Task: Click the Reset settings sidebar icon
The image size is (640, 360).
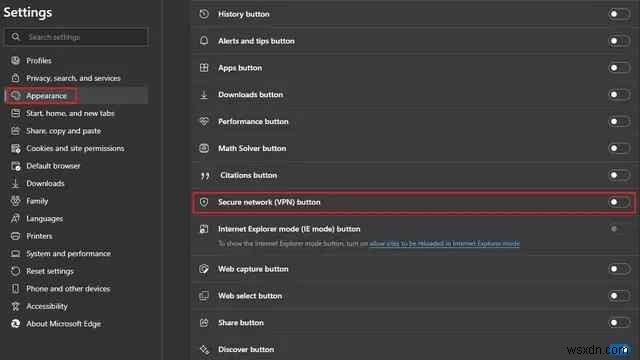Action: pos(16,271)
